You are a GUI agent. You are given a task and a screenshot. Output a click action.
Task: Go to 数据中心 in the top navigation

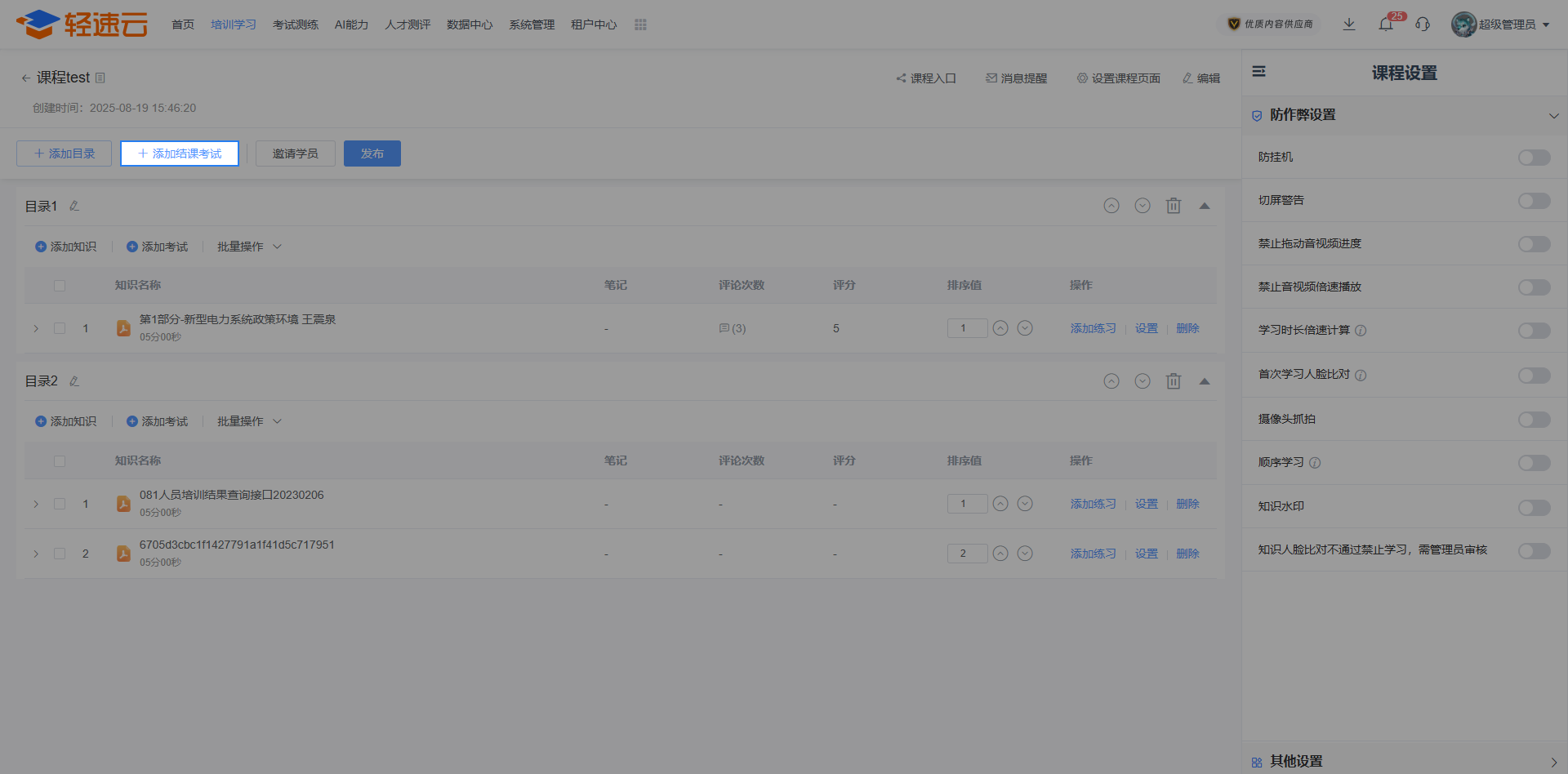470,25
